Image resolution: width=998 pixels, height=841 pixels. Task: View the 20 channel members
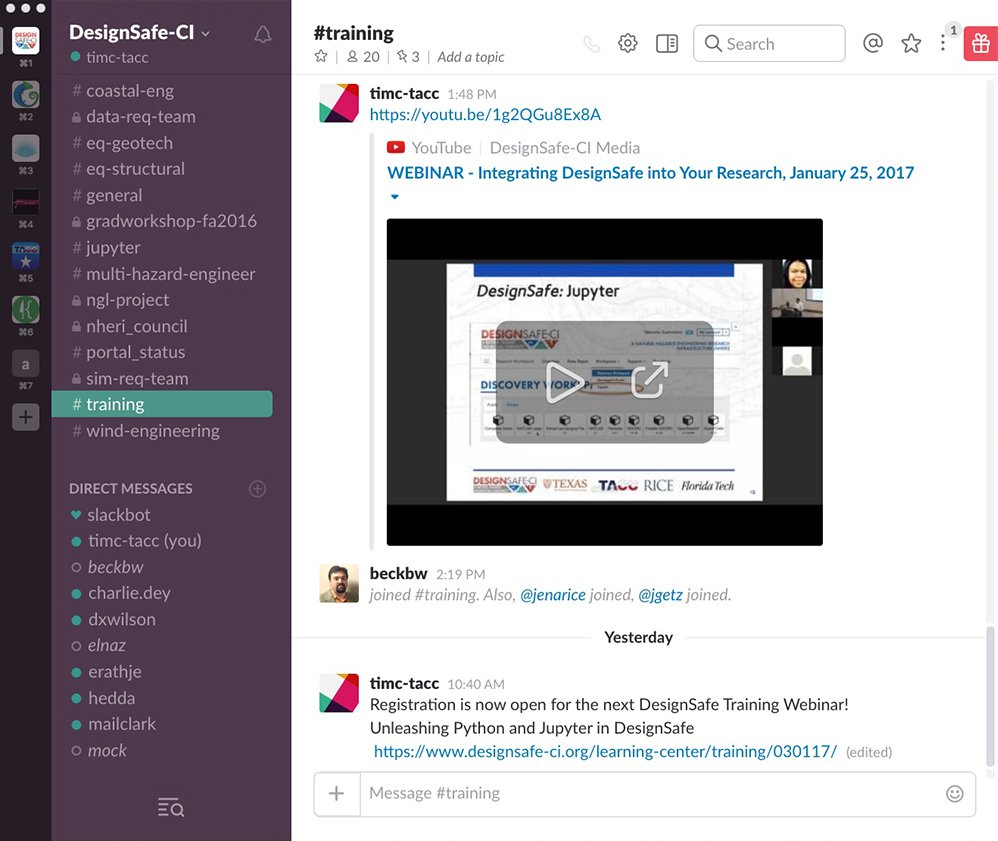[x=363, y=57]
